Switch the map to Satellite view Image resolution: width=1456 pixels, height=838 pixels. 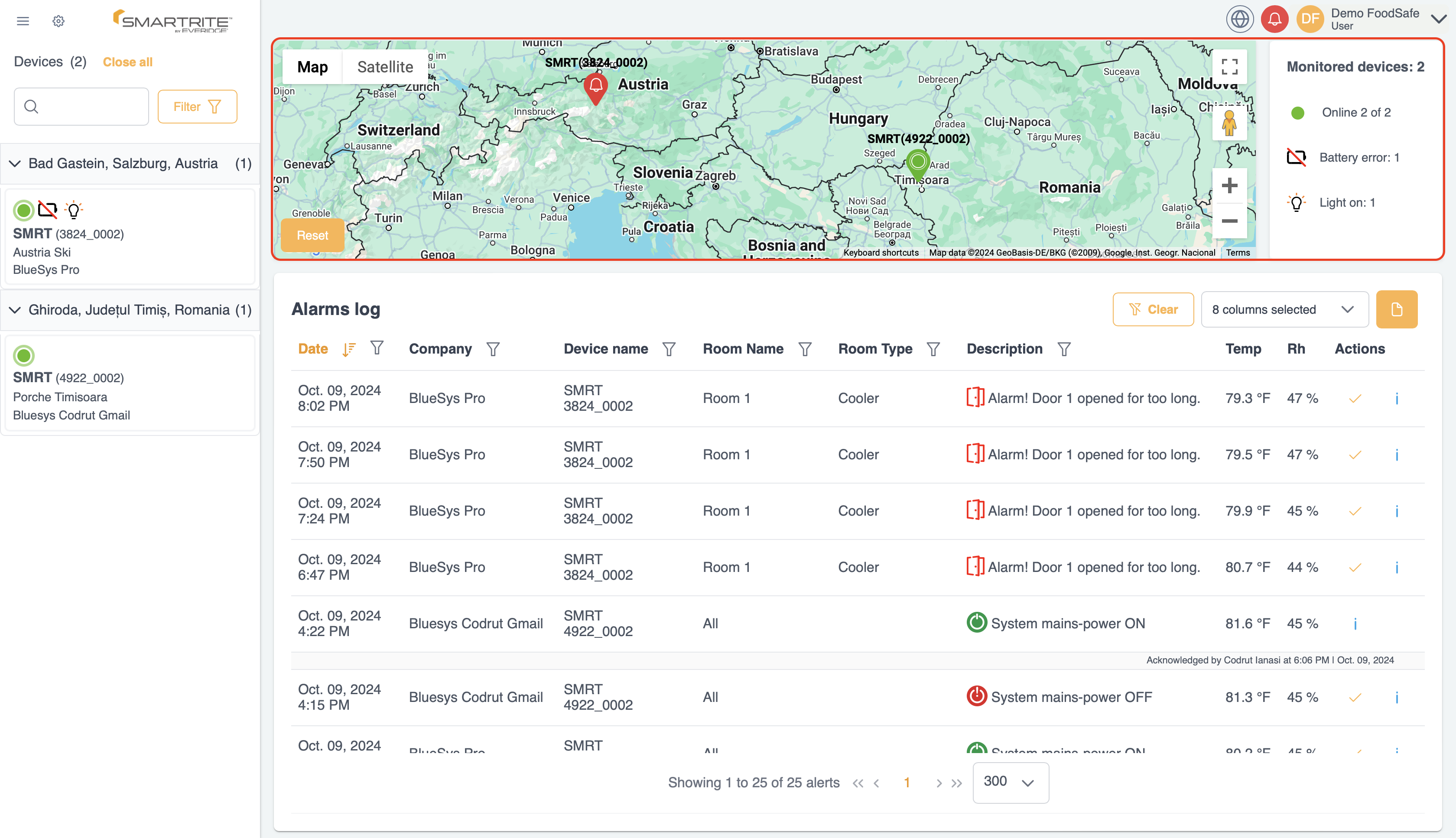(385, 67)
